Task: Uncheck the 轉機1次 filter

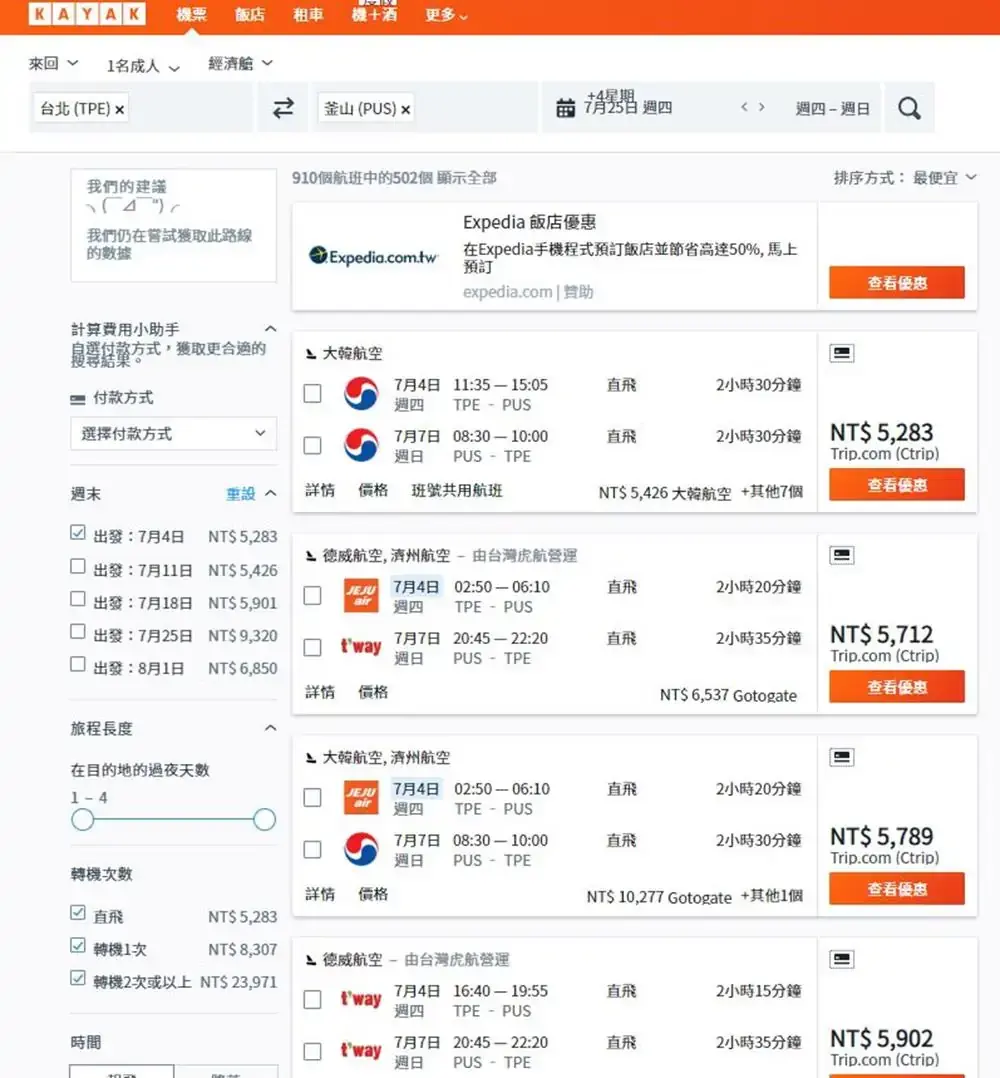Action: point(78,945)
